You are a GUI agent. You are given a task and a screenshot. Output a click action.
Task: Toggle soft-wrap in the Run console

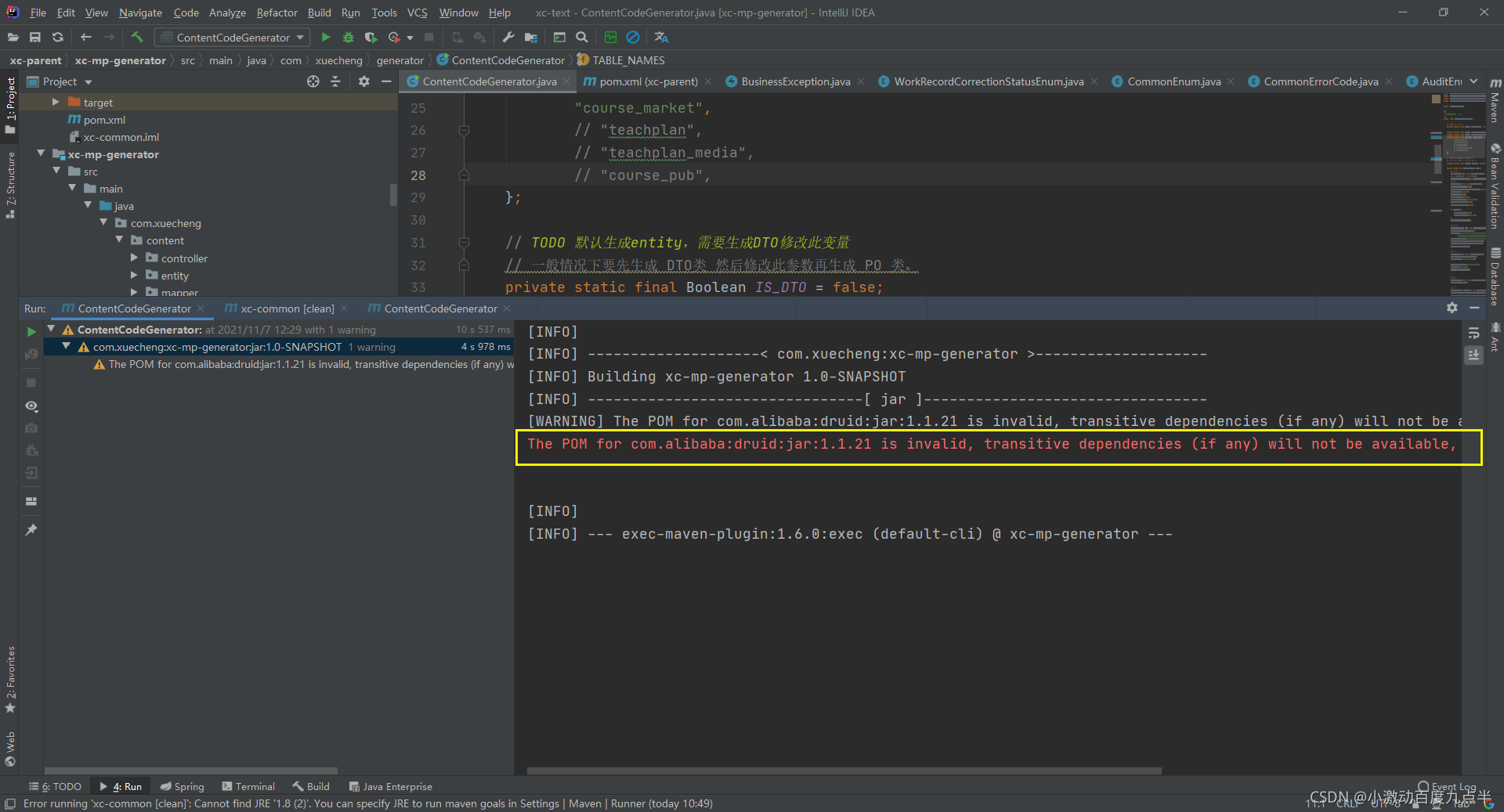click(x=1474, y=333)
